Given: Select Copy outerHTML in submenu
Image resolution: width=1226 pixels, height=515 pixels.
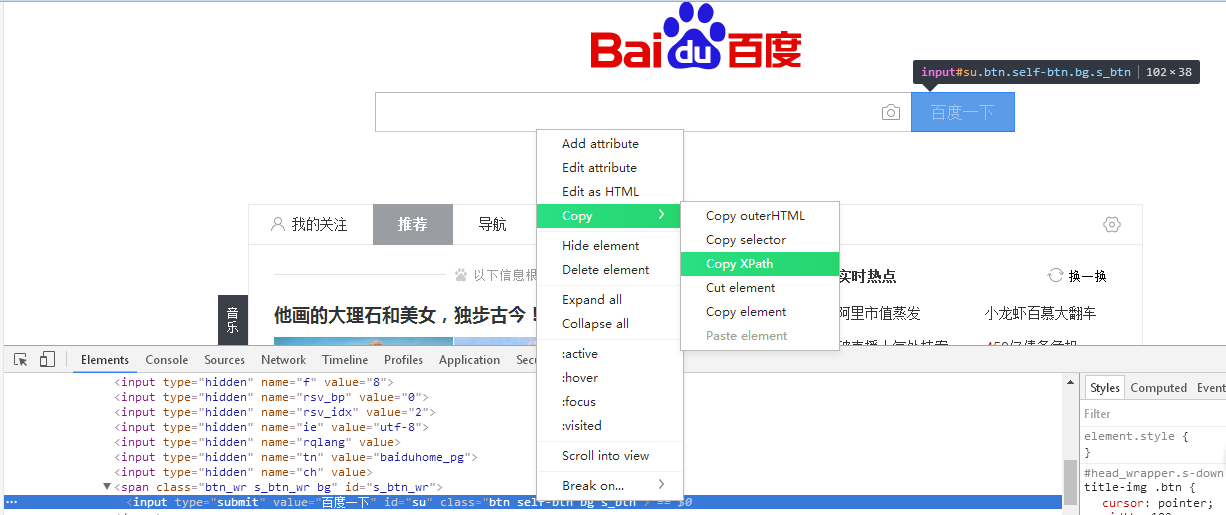Looking at the screenshot, I should 760,216.
